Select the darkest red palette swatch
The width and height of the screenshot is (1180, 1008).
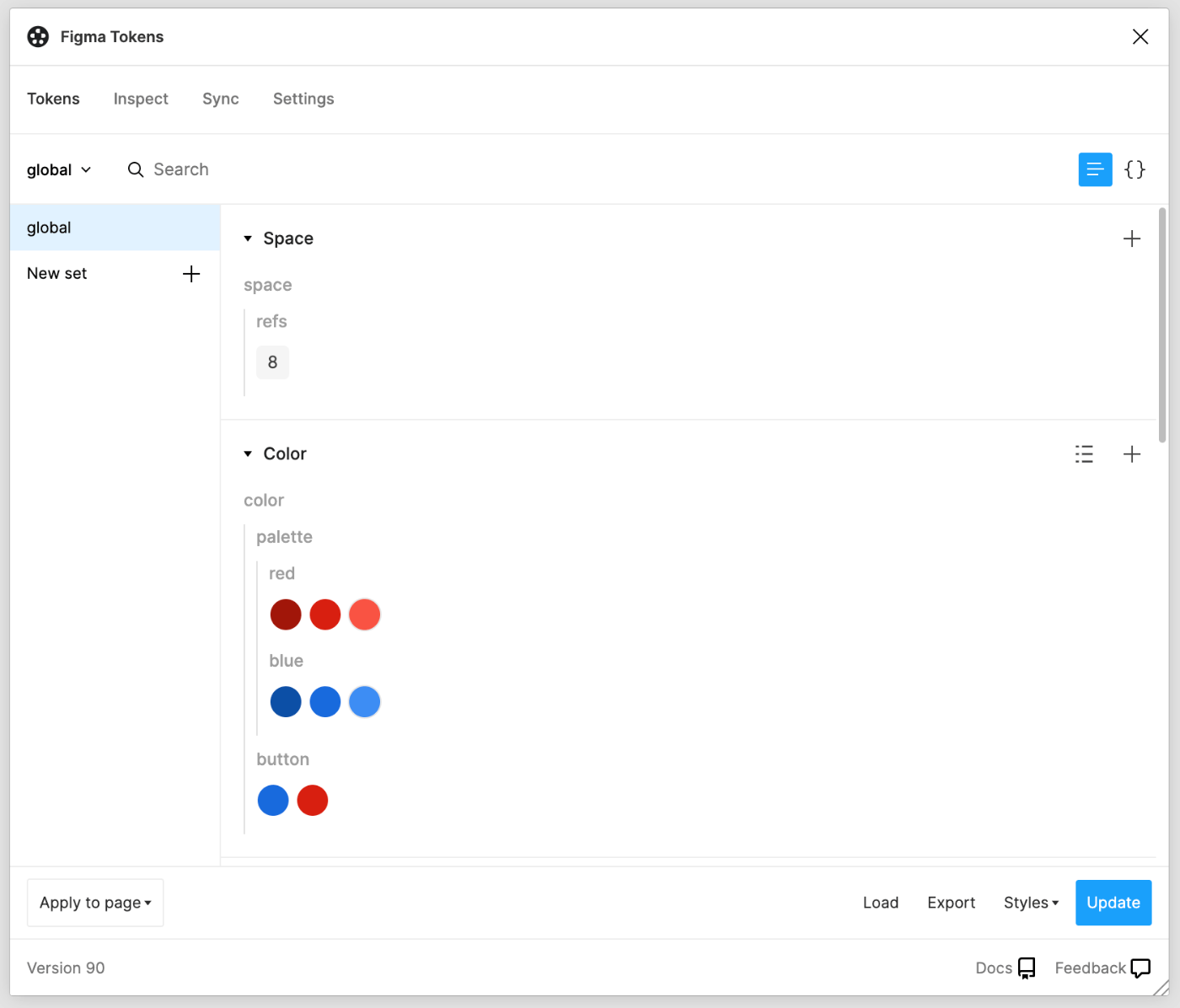coord(286,614)
